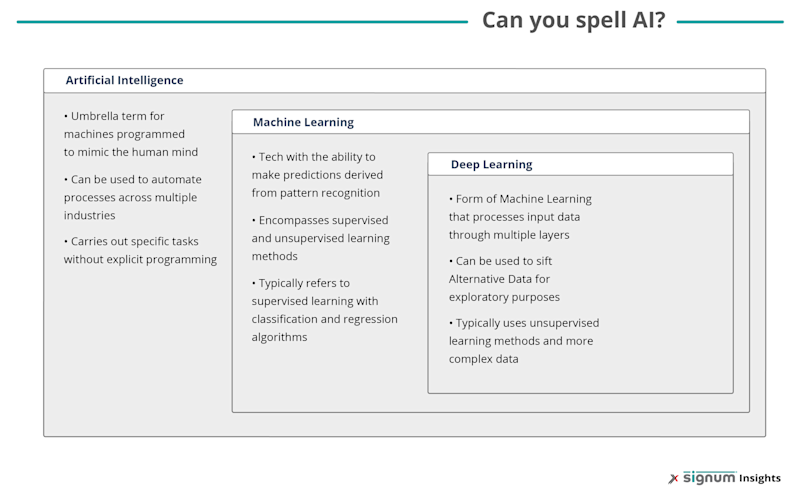Click the Machine Learning header
The height and width of the screenshot is (500, 800).
point(303,122)
